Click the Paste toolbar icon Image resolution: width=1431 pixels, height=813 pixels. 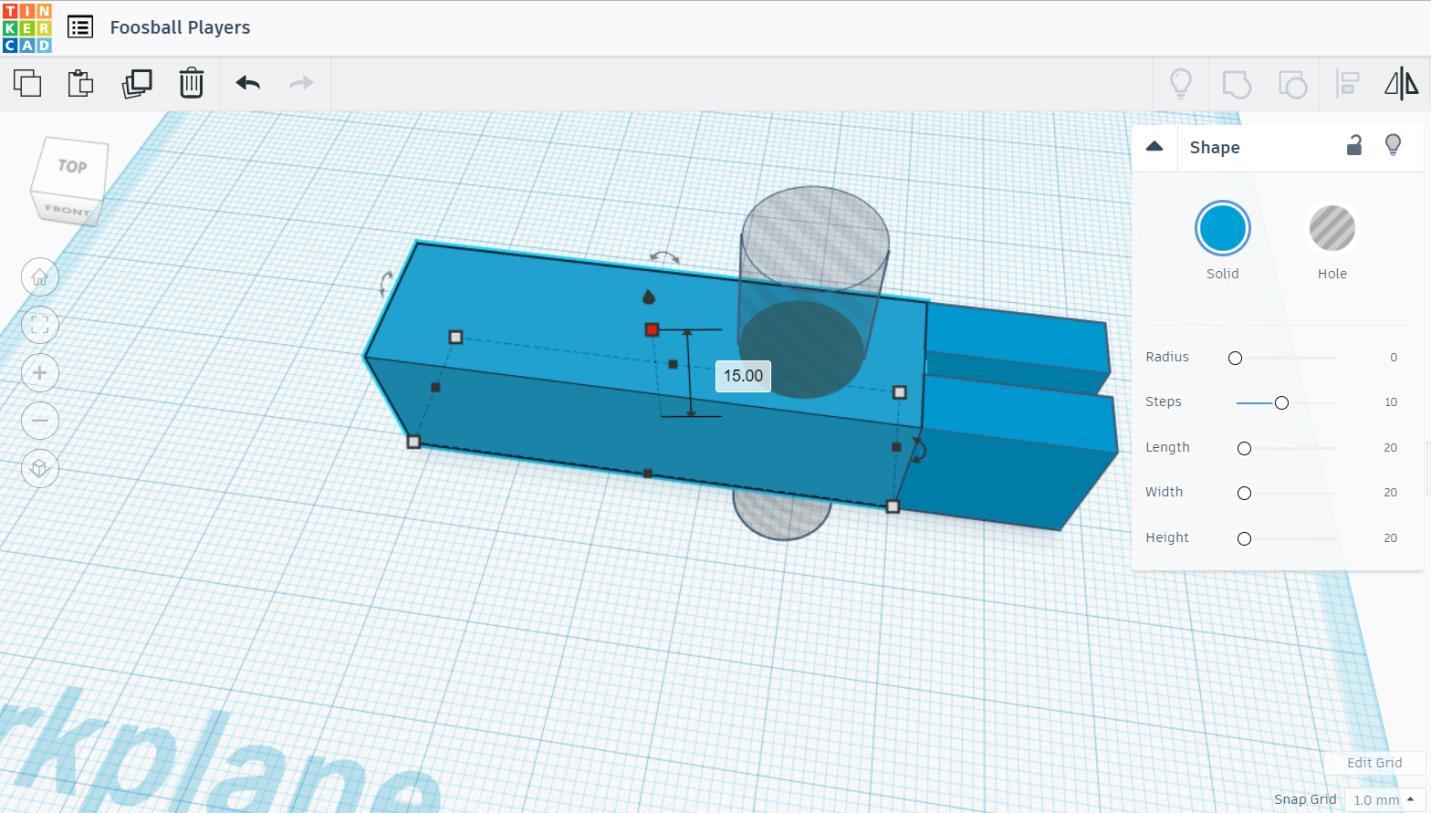point(81,83)
